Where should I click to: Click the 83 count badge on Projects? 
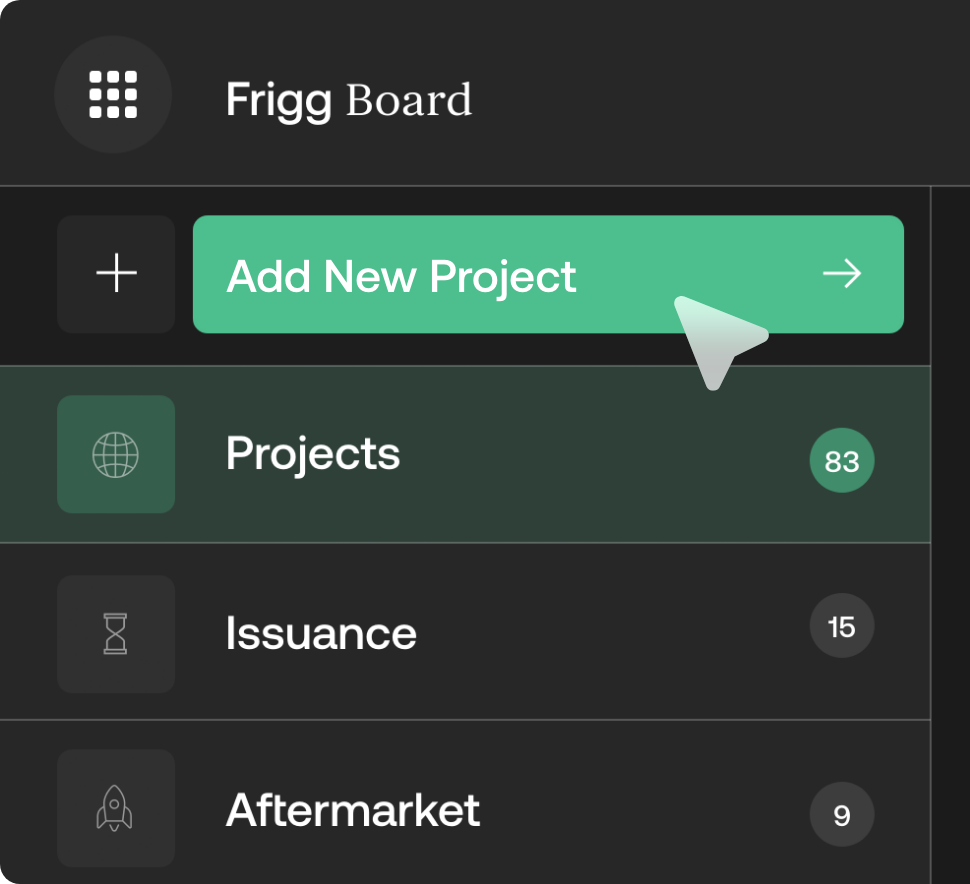pos(842,461)
